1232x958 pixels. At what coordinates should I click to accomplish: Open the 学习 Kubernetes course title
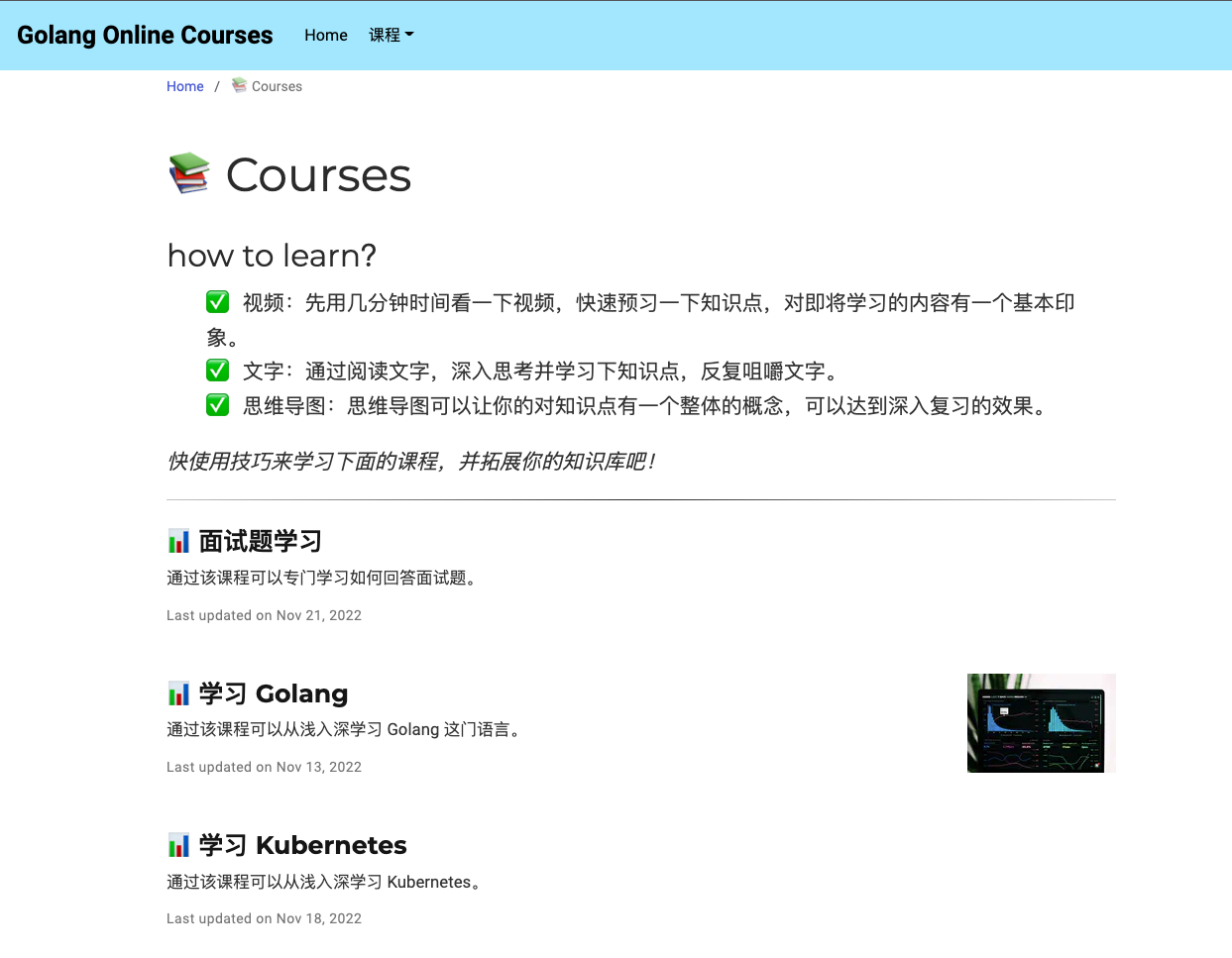pyautogui.click(x=302, y=845)
